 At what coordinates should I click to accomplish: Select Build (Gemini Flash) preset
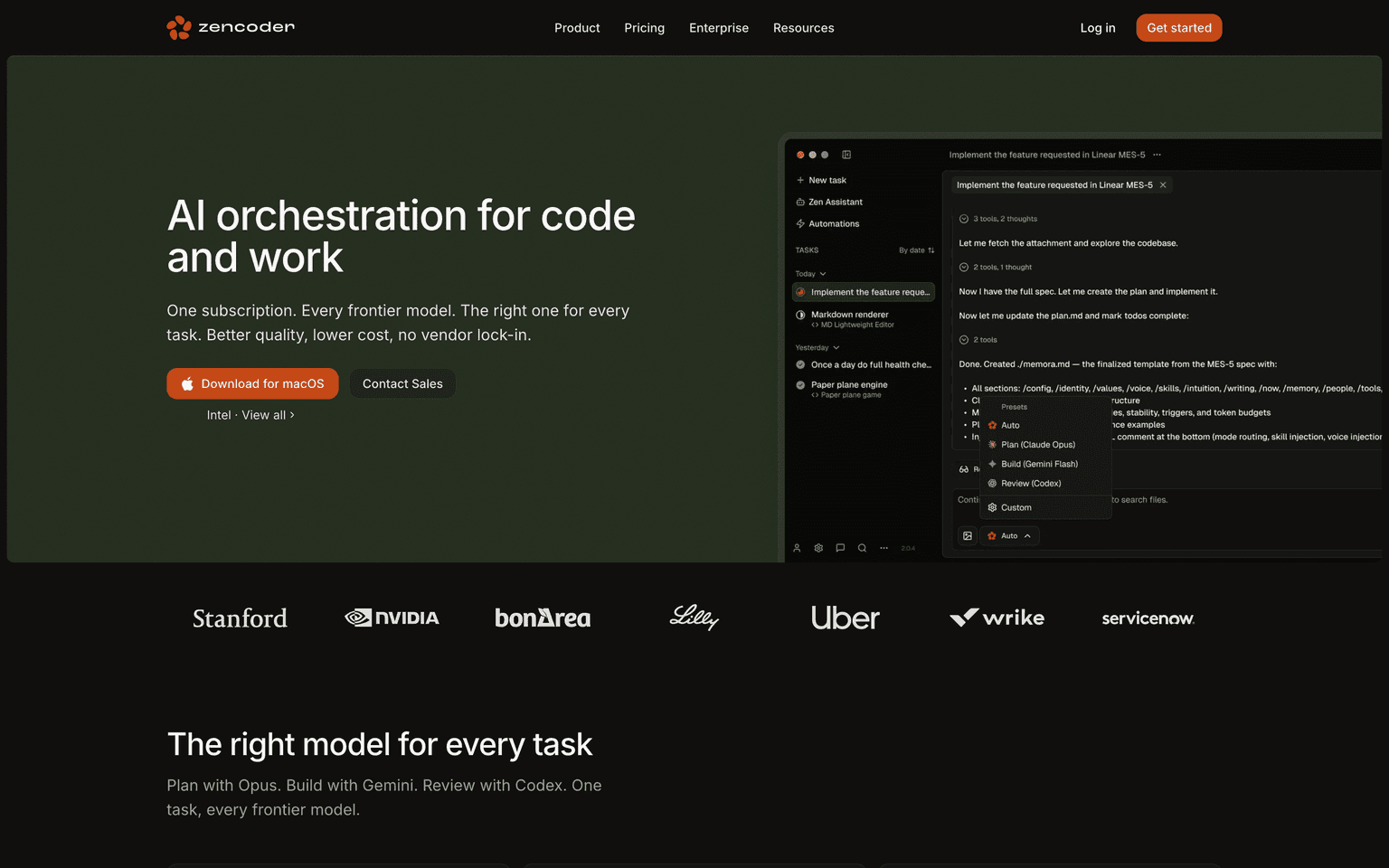[1045, 464]
